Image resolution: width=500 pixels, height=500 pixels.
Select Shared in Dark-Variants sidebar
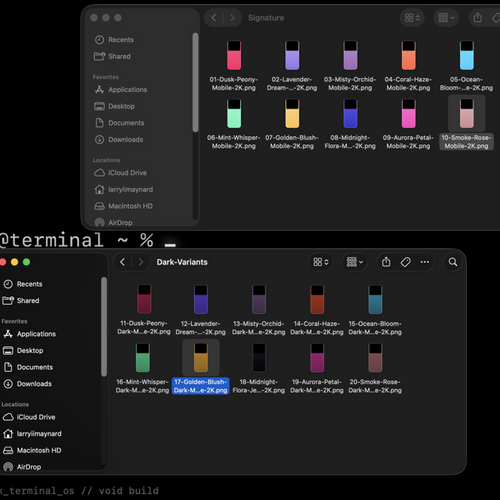tap(21, 301)
